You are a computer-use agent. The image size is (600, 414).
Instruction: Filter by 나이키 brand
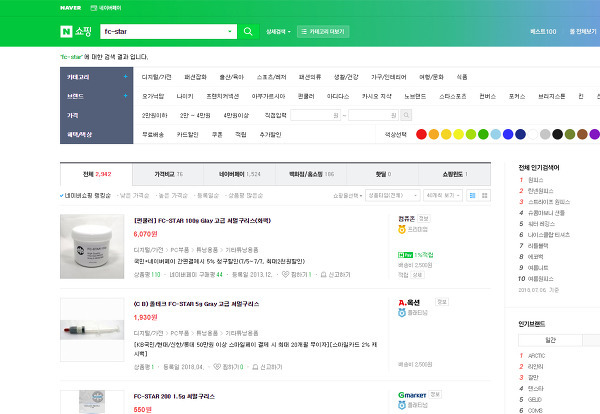click(x=185, y=96)
